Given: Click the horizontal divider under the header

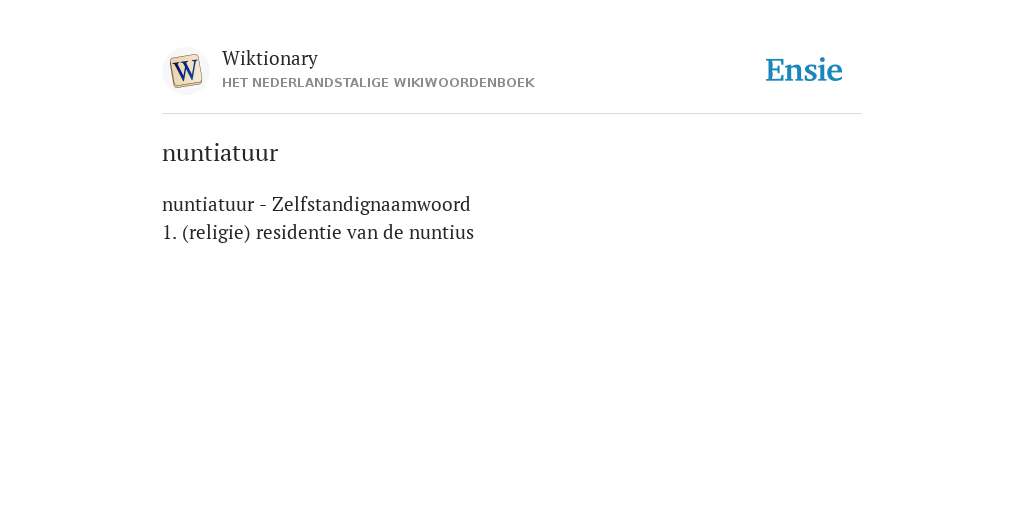Looking at the screenshot, I should [512, 114].
